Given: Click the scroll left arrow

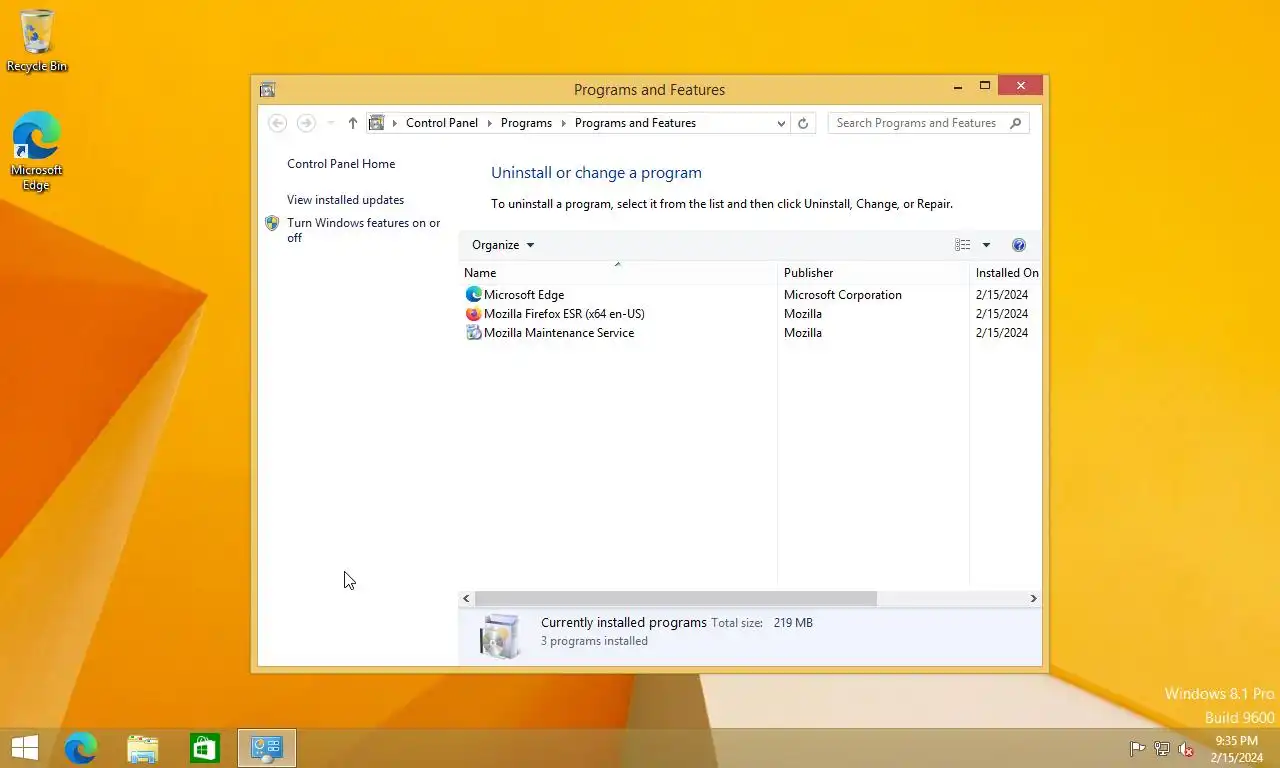Looking at the screenshot, I should pyautogui.click(x=466, y=598).
